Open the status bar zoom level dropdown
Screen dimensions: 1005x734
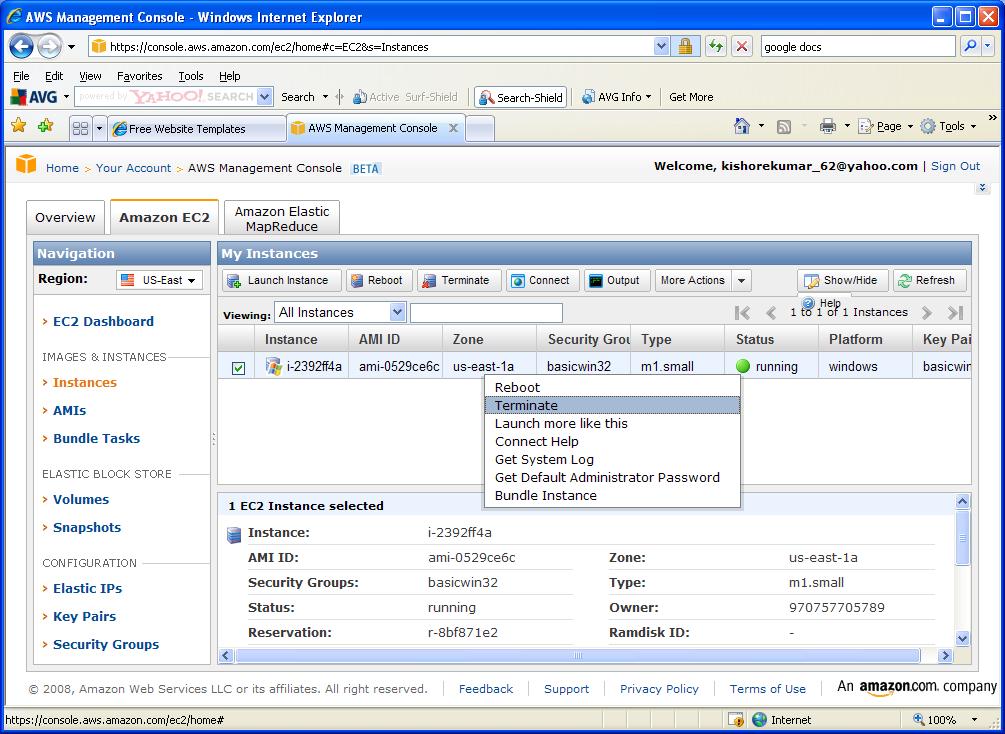(x=974, y=719)
